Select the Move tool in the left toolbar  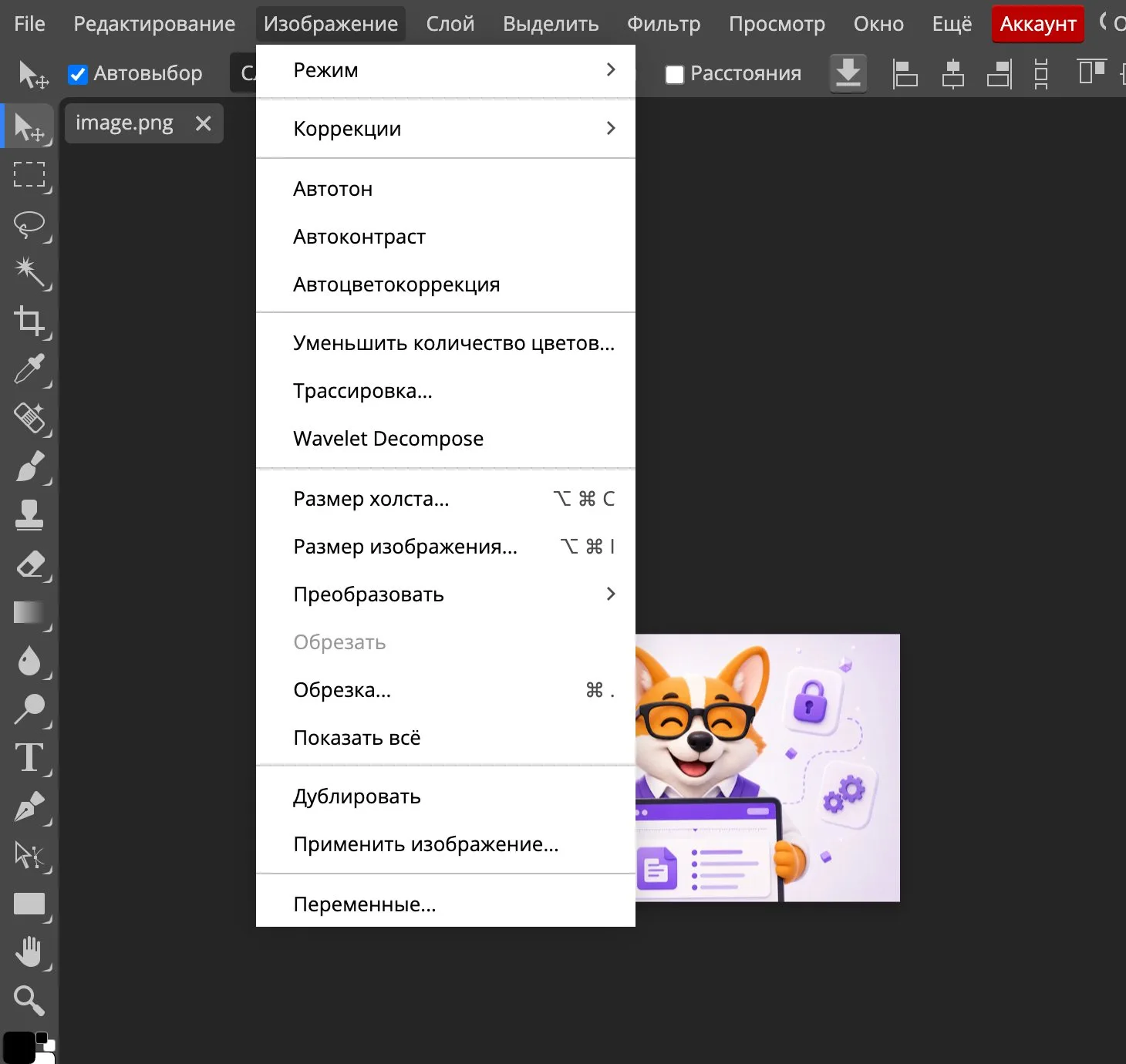click(29, 127)
